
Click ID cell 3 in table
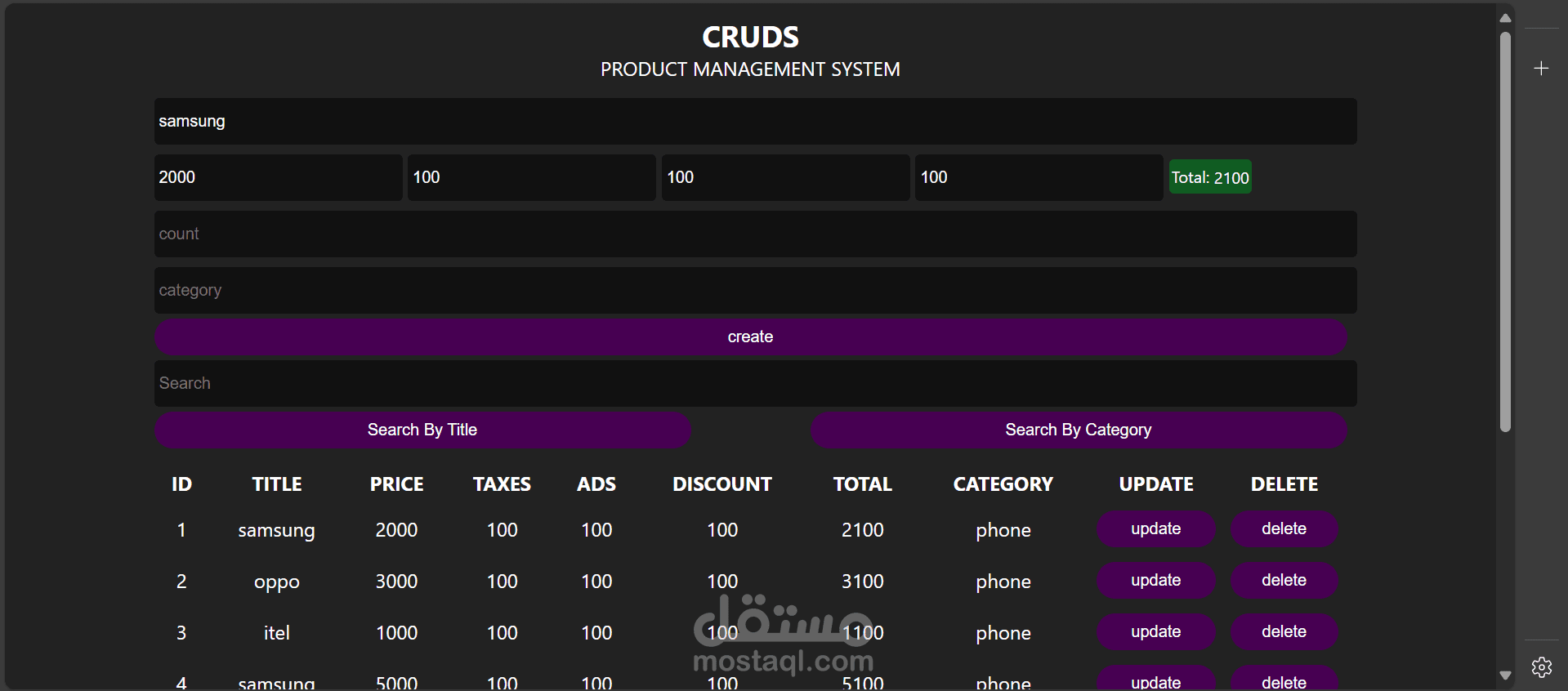[181, 633]
